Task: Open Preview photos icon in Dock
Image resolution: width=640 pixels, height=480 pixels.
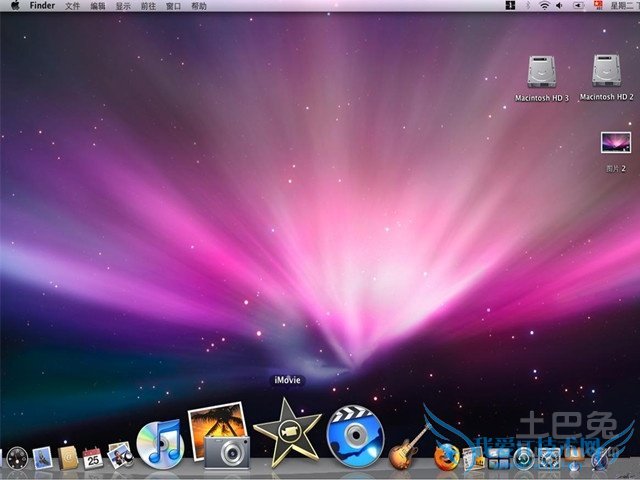Action: pos(119,455)
